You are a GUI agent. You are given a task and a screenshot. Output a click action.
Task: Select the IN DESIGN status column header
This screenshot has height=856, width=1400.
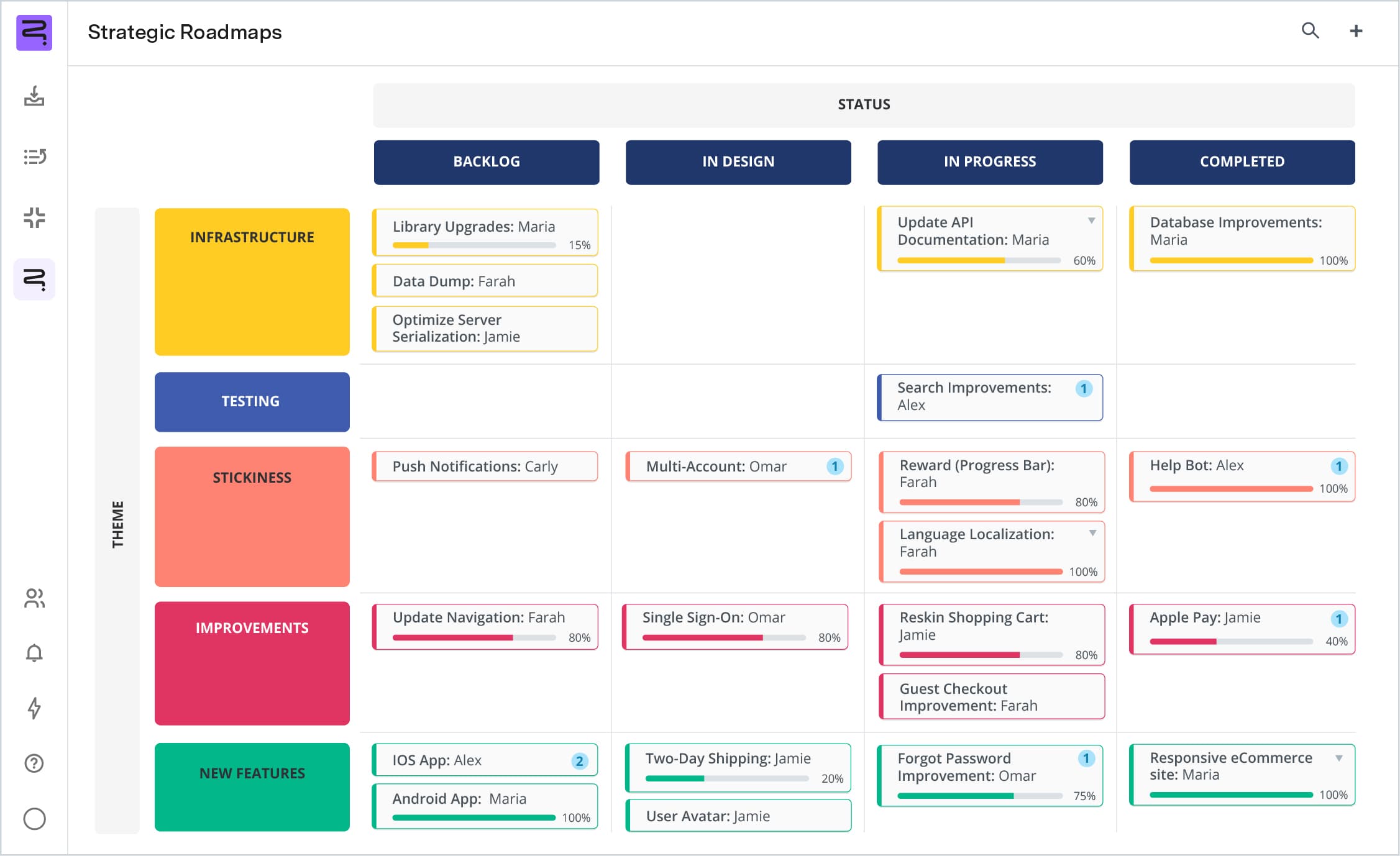738,162
